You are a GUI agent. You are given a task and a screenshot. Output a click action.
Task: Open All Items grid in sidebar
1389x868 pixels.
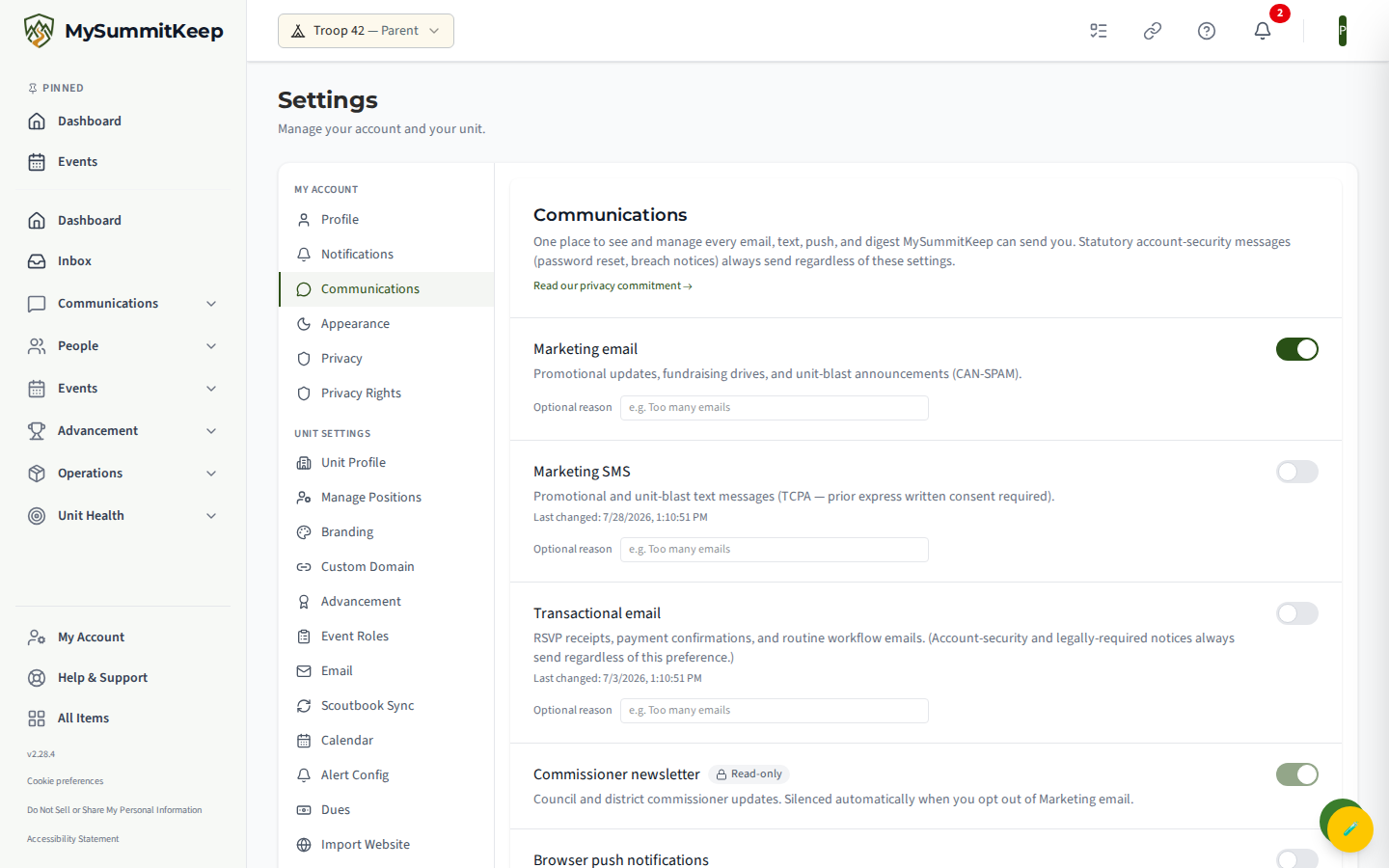[x=123, y=718]
